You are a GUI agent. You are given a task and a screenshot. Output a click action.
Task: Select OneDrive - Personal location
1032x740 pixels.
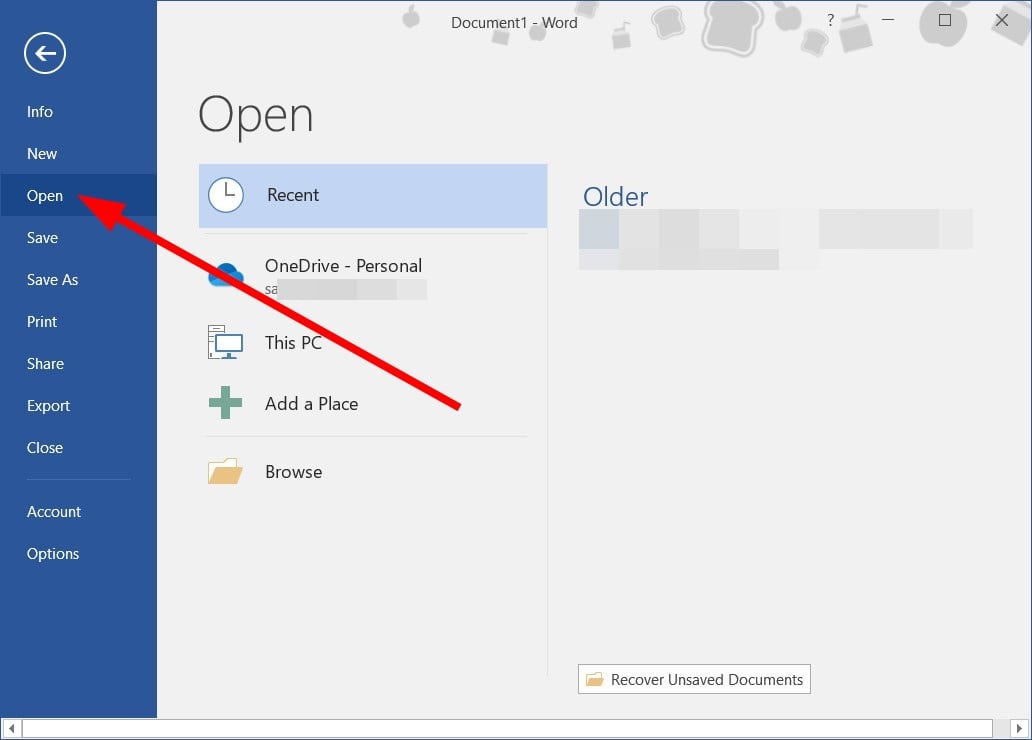[x=373, y=276]
